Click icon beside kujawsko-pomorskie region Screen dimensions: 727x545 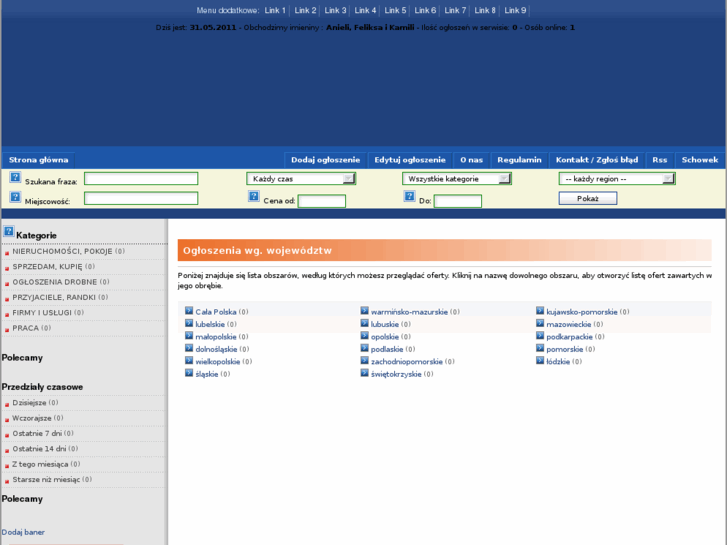(540, 311)
